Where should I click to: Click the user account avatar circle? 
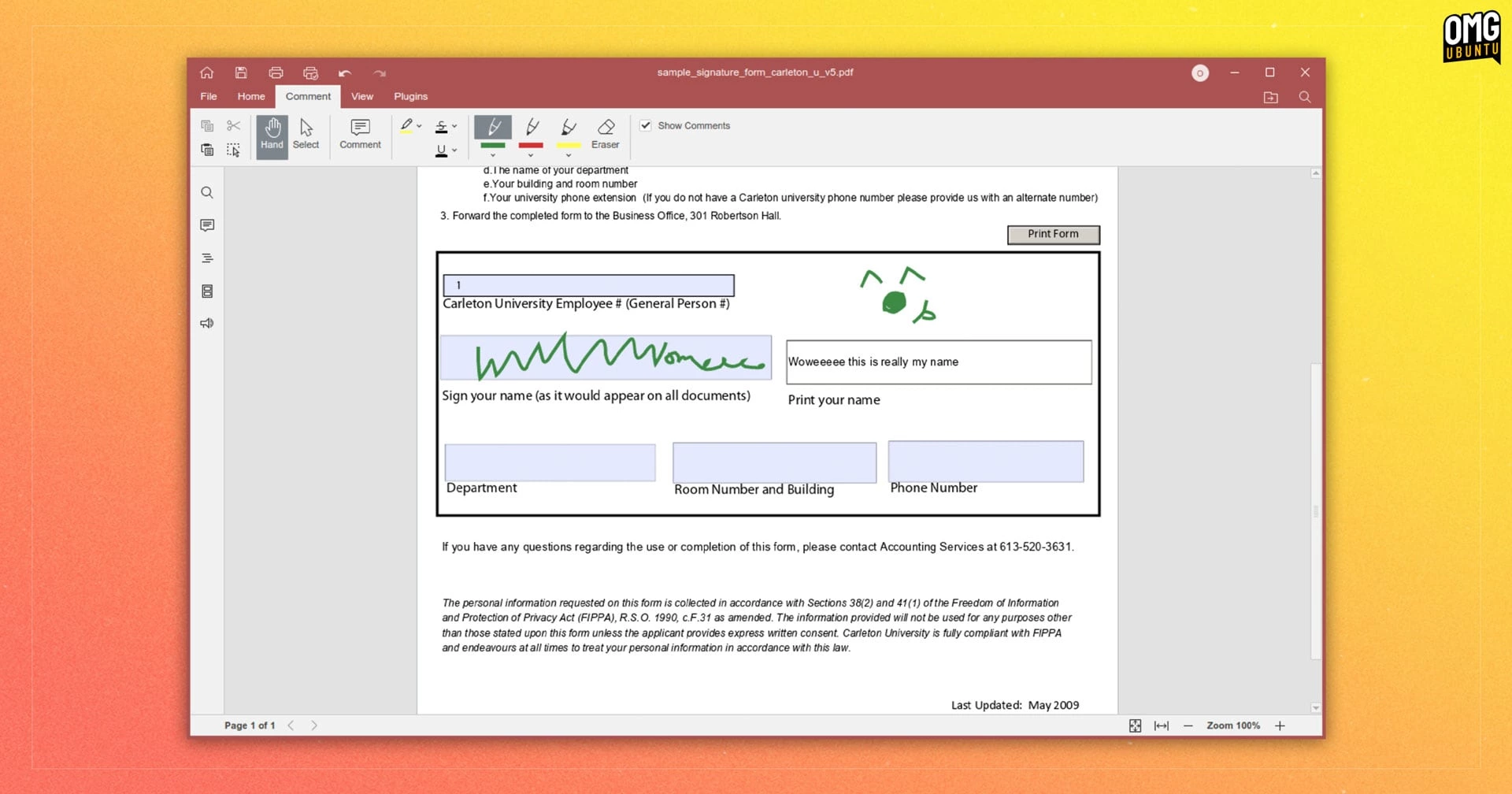click(x=1200, y=73)
